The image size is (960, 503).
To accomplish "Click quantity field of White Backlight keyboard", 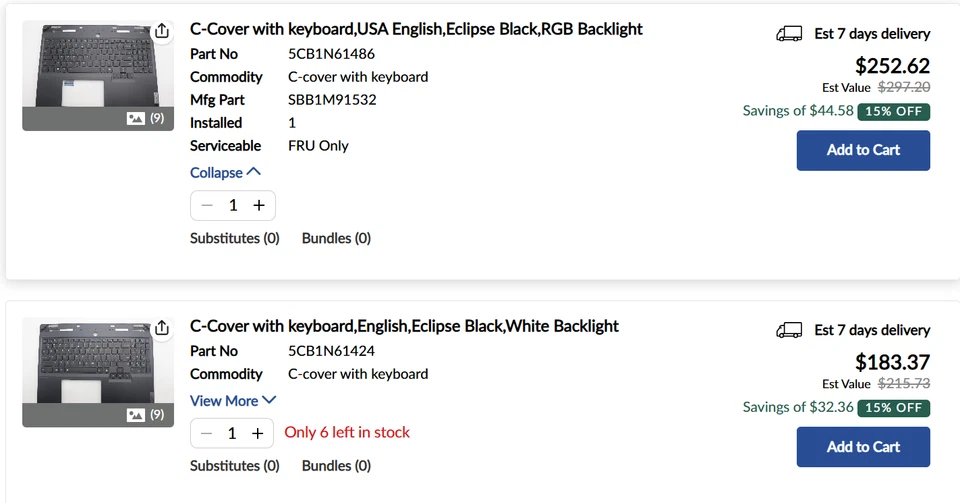I will tap(233, 433).
